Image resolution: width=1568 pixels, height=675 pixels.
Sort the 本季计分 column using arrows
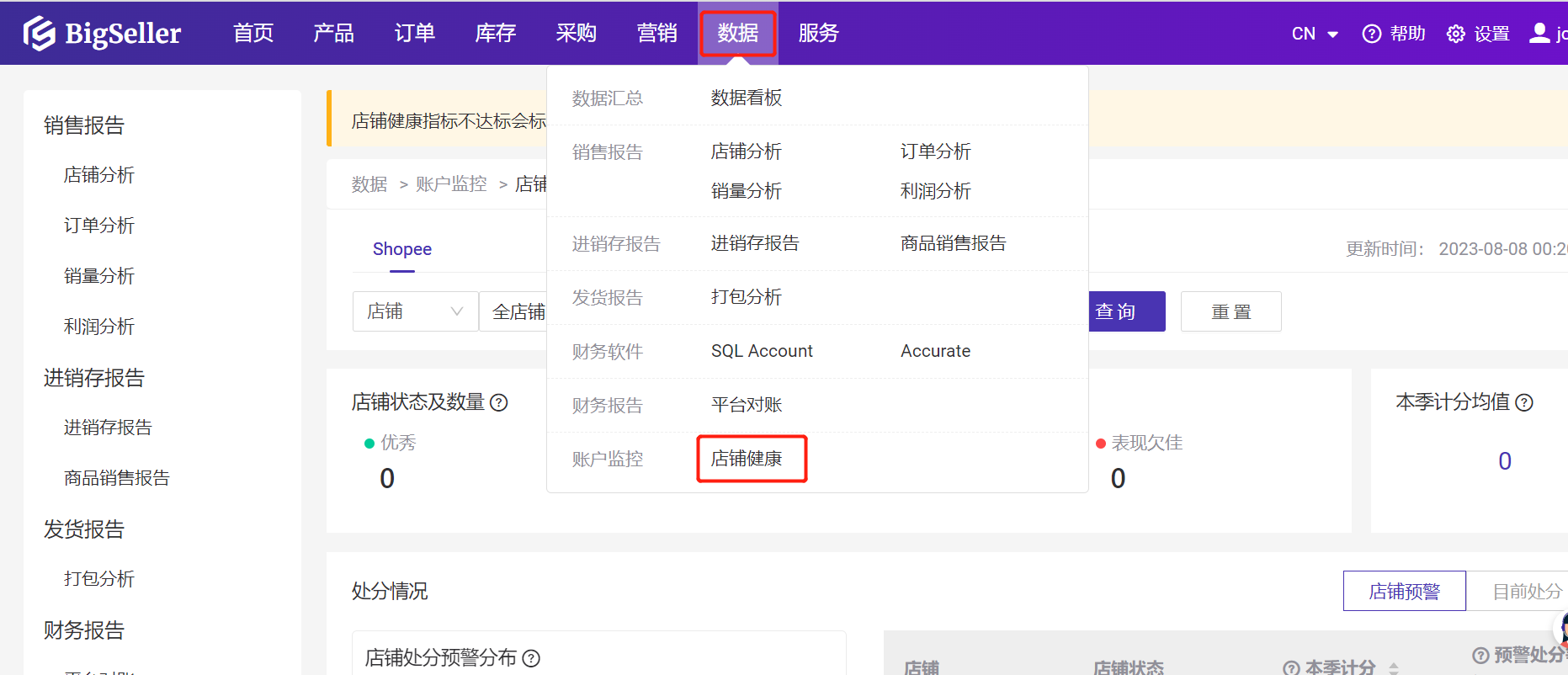click(1394, 668)
